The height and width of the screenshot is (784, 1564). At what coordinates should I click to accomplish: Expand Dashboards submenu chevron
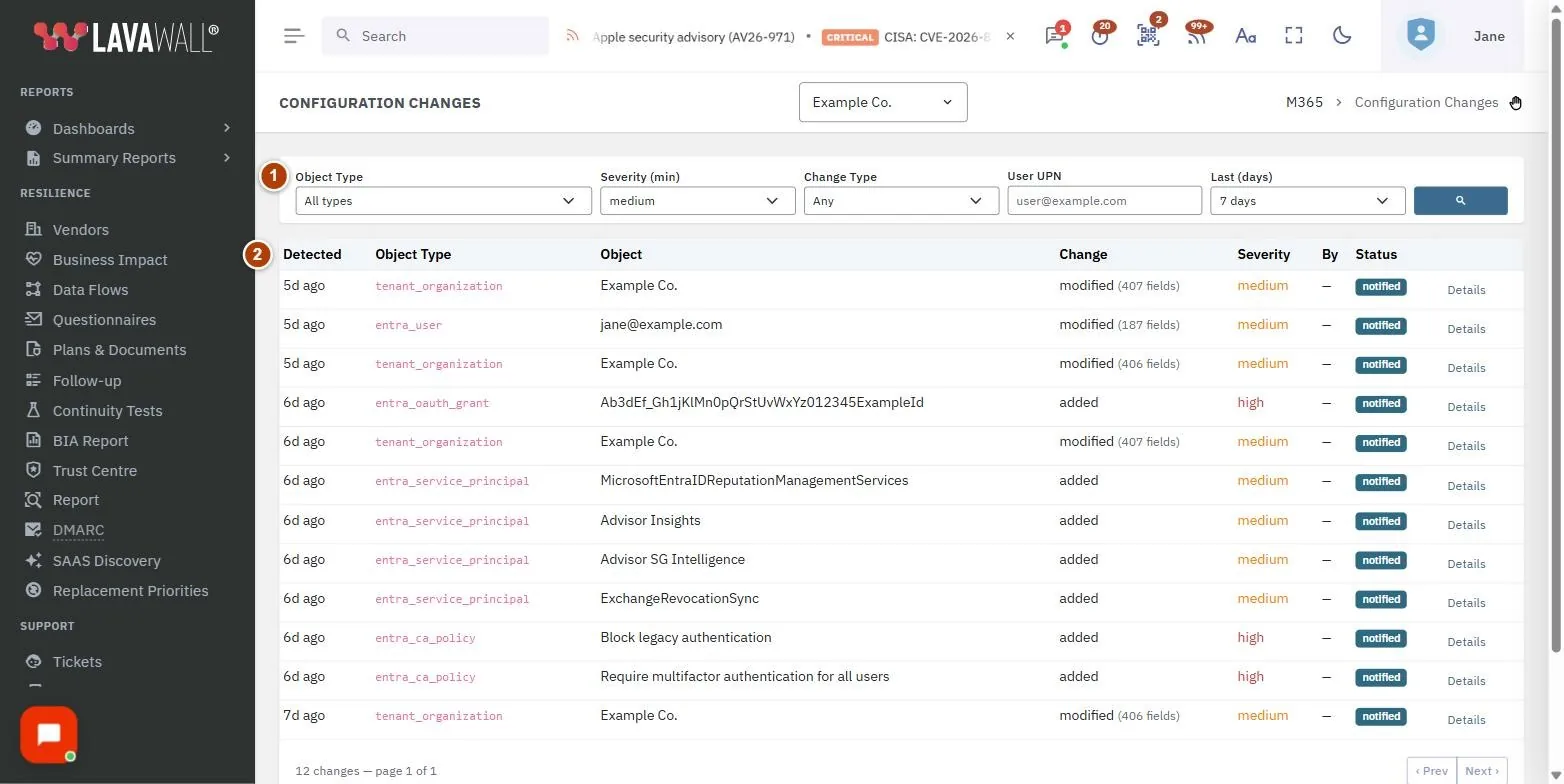tap(227, 128)
